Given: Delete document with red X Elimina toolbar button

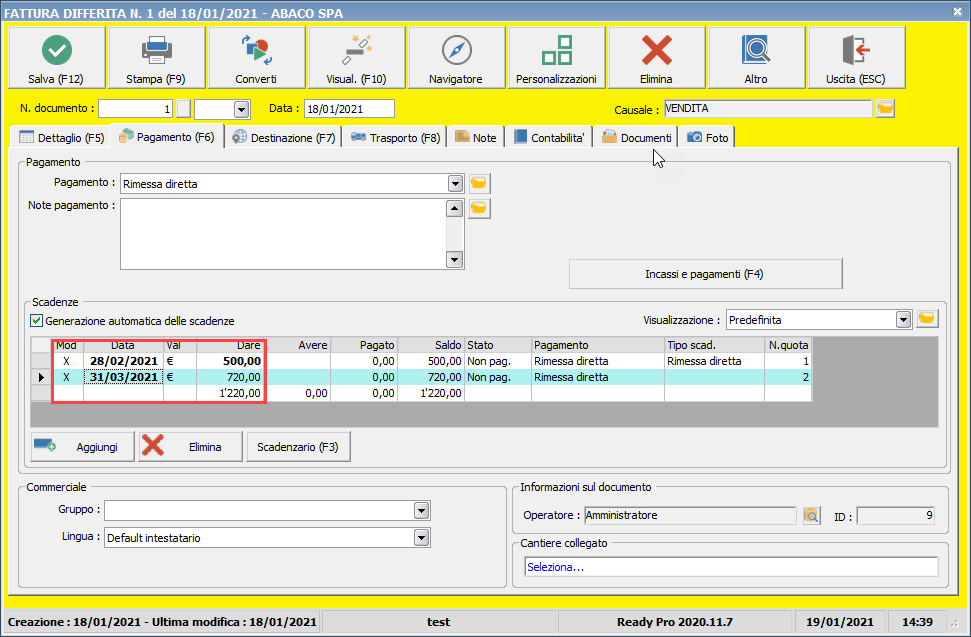Looking at the screenshot, I should point(656,58).
